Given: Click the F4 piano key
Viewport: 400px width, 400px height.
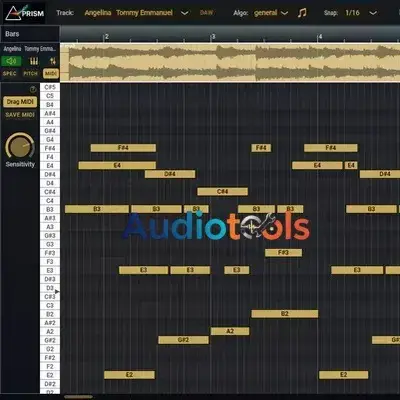Looking at the screenshot, I should point(50,157).
